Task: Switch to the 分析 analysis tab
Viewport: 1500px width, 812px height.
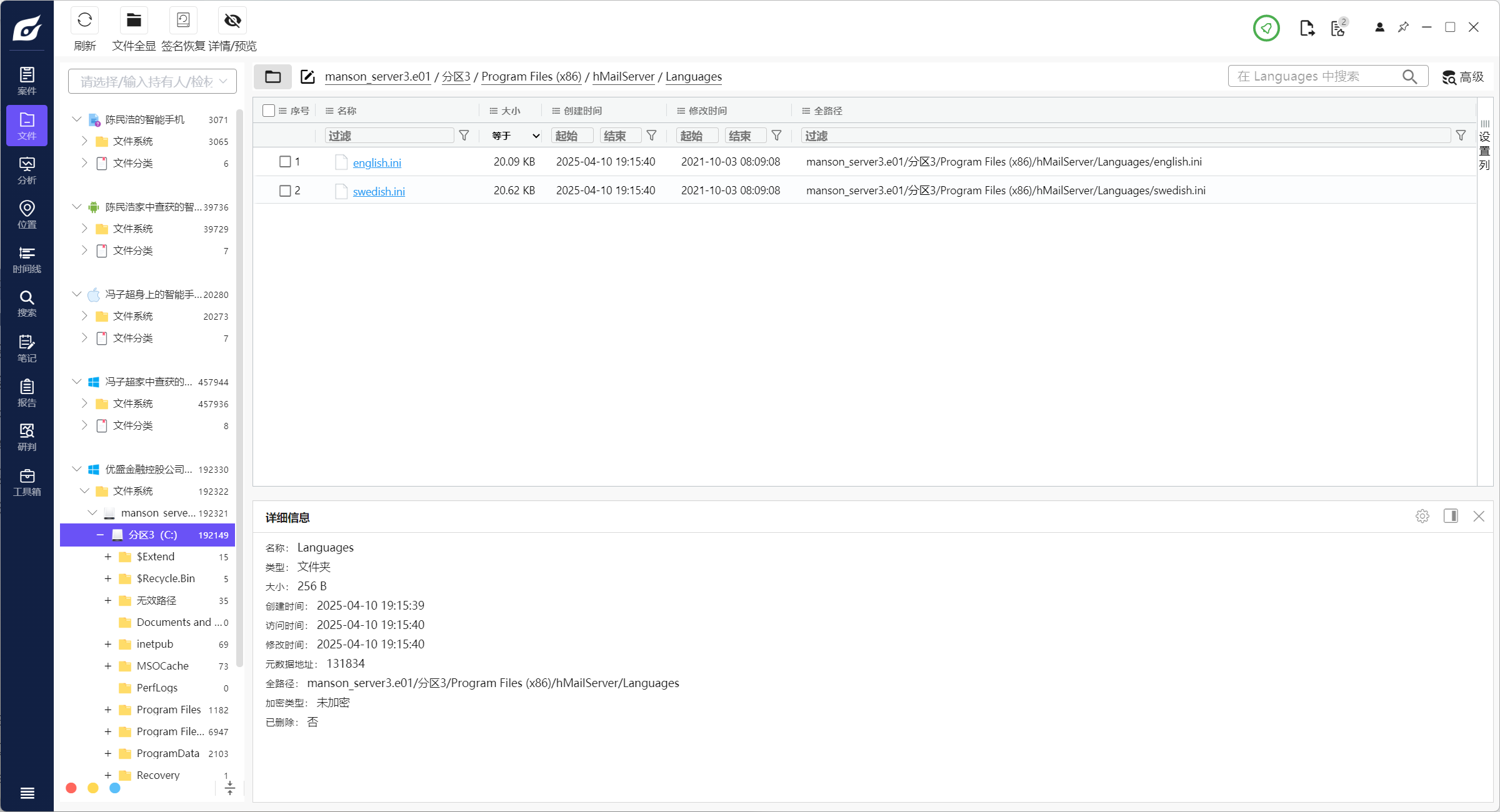Action: coord(27,171)
